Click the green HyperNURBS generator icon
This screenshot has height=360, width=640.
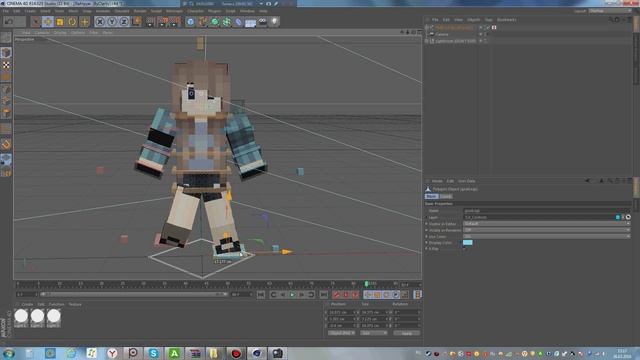point(215,22)
